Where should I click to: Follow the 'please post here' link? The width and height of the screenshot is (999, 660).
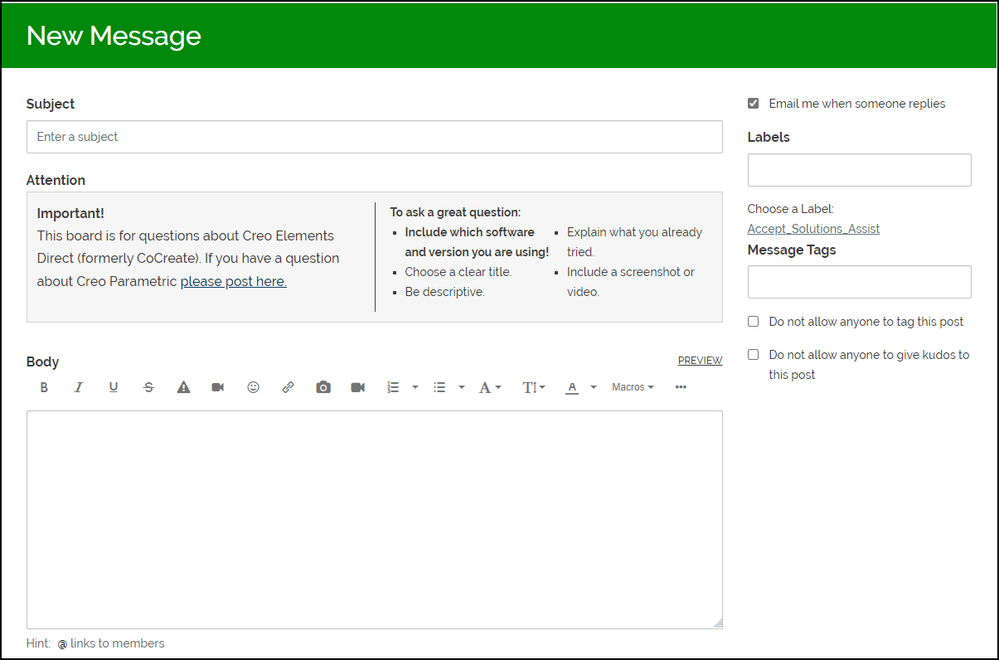point(233,282)
